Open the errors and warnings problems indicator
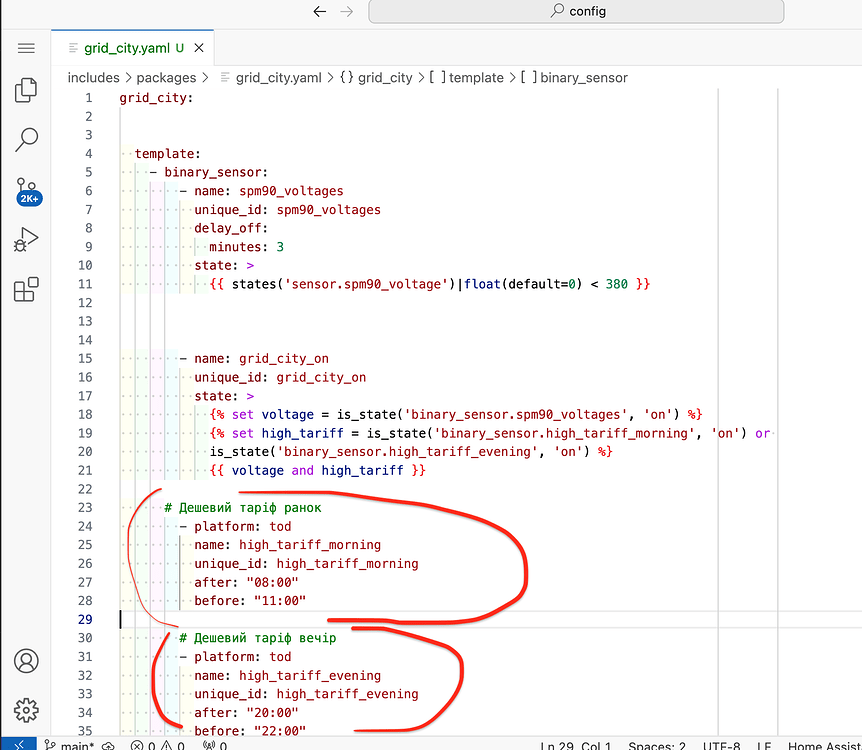This screenshot has width=862, height=750. point(157,746)
